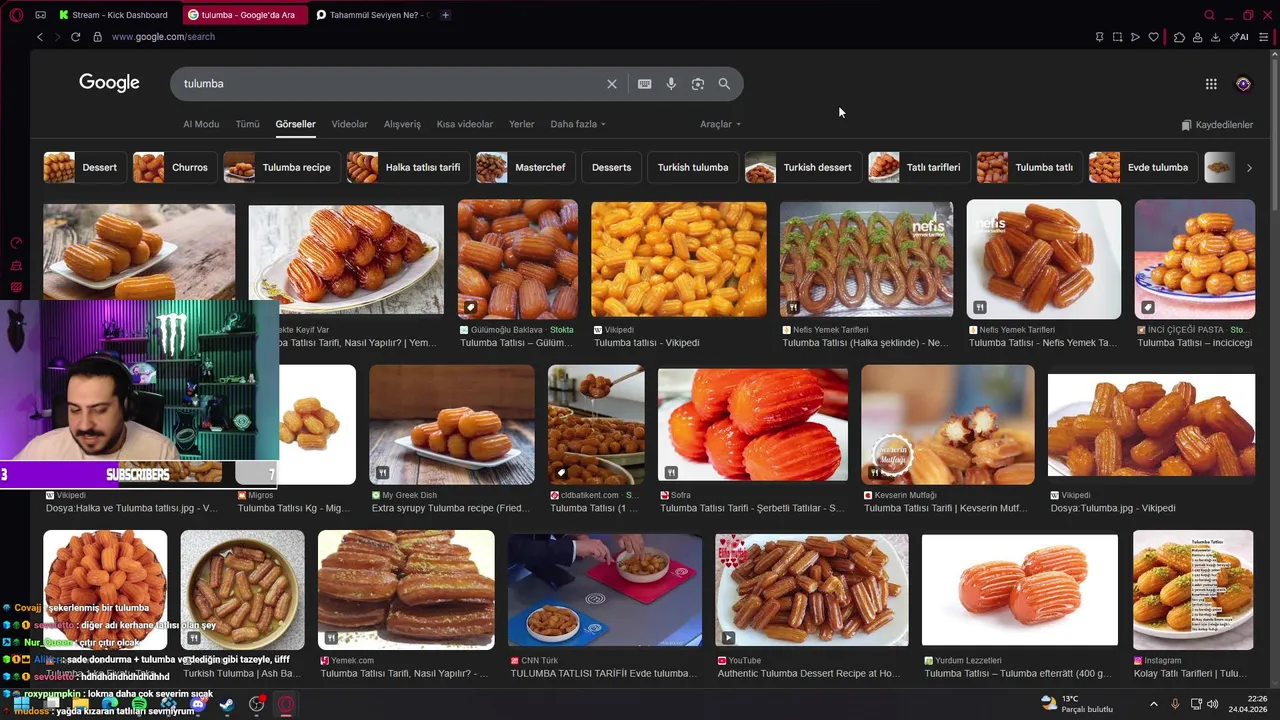This screenshot has height=720, width=1280.
Task: Start voice search with microphone icon
Action: click(x=671, y=84)
